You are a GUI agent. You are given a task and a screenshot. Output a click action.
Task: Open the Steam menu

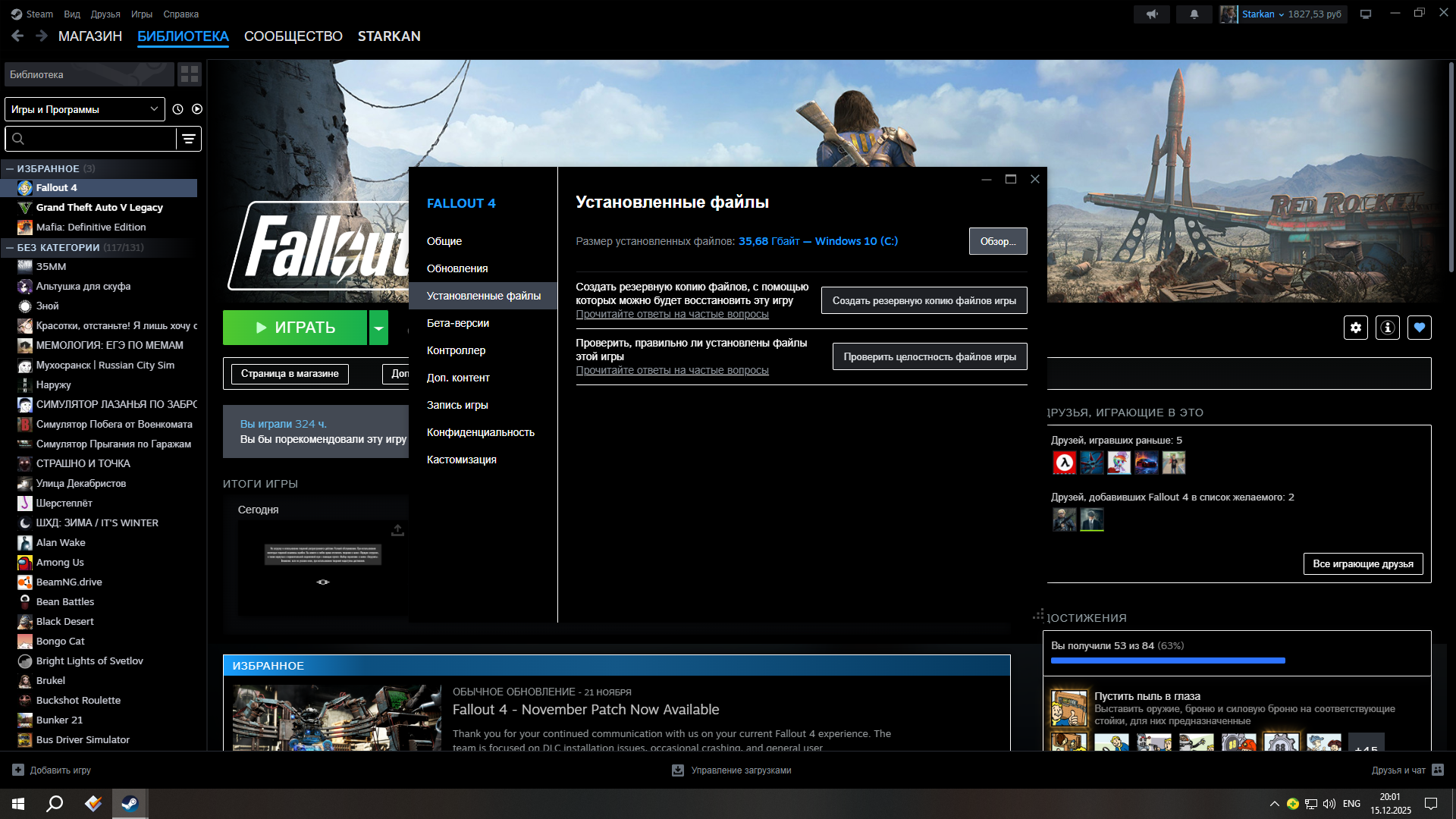[x=39, y=14]
